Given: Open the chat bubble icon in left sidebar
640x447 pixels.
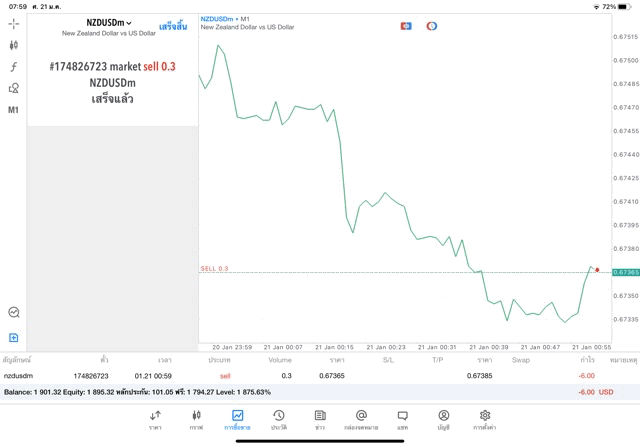Looking at the screenshot, I should click(13, 313).
